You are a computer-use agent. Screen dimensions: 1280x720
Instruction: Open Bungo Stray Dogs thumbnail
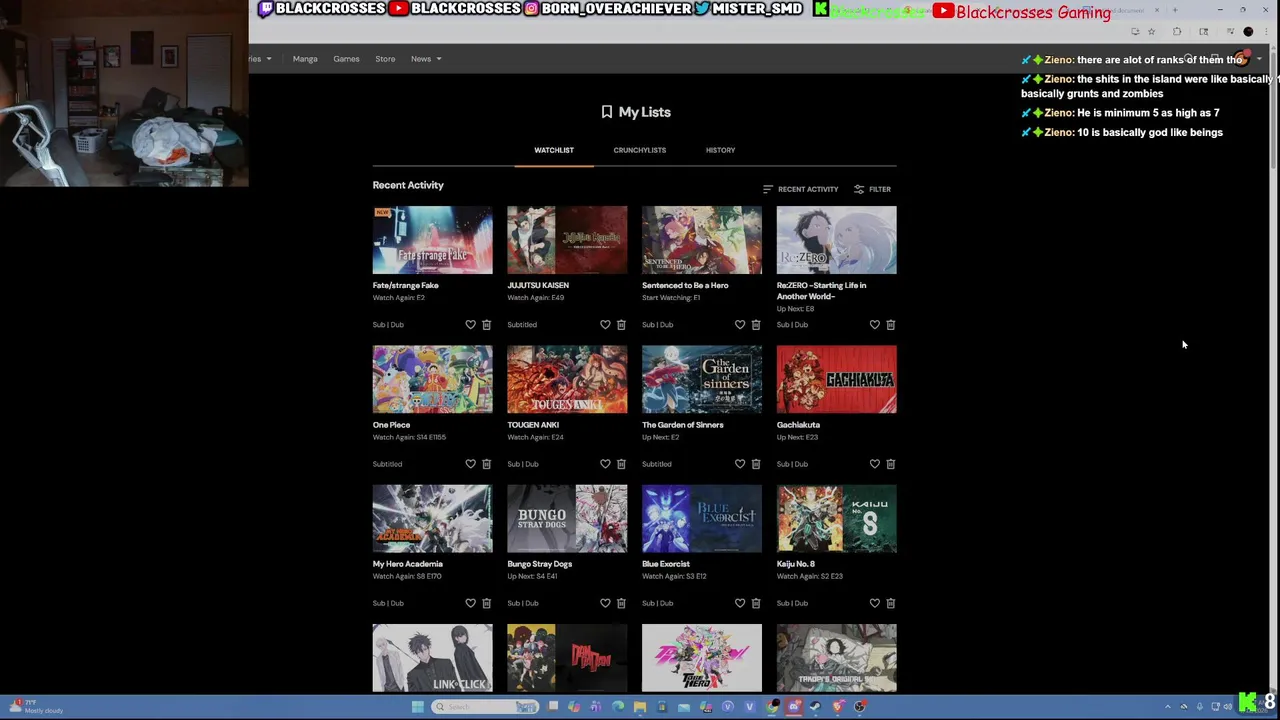coord(567,518)
